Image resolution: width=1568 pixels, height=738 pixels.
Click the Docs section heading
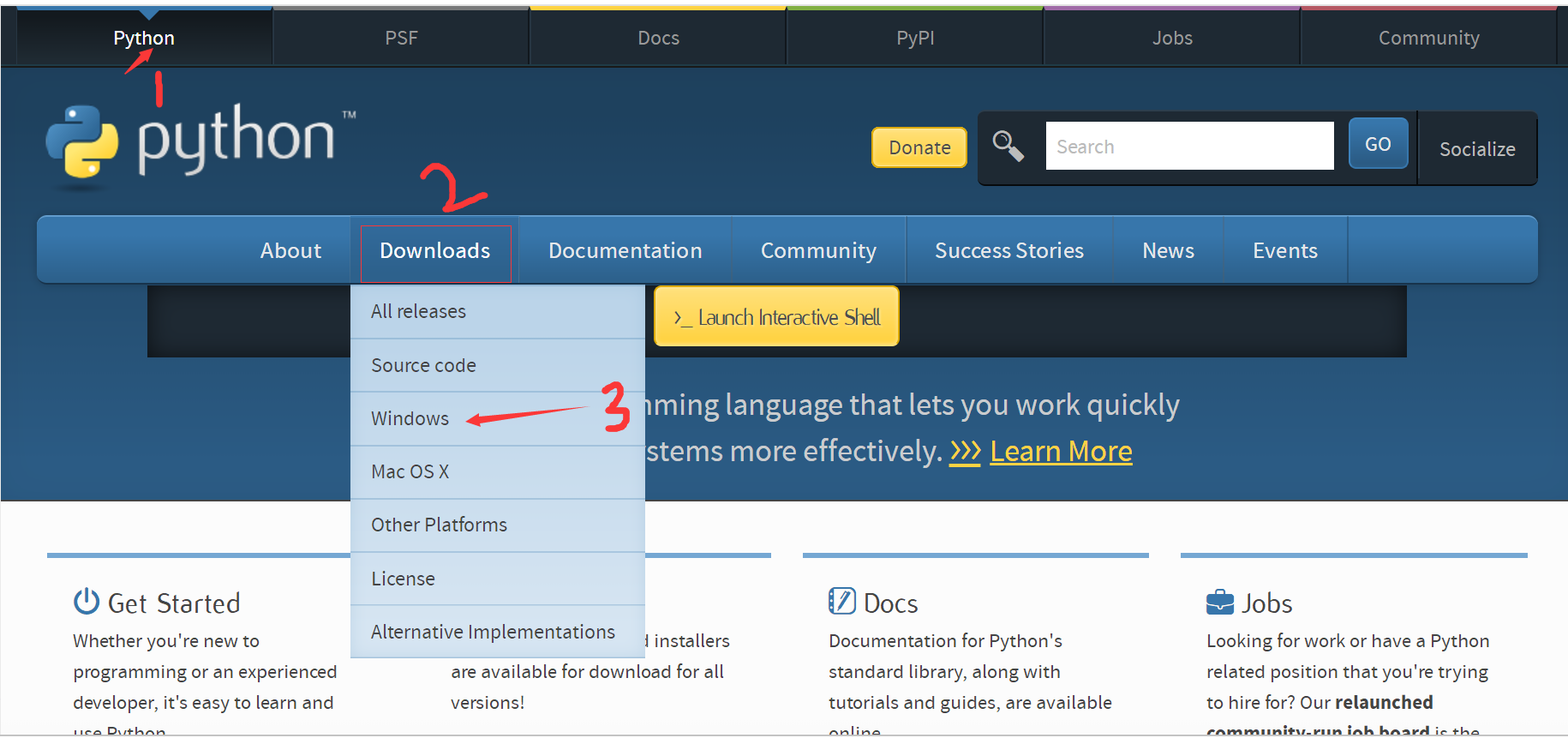tap(891, 603)
